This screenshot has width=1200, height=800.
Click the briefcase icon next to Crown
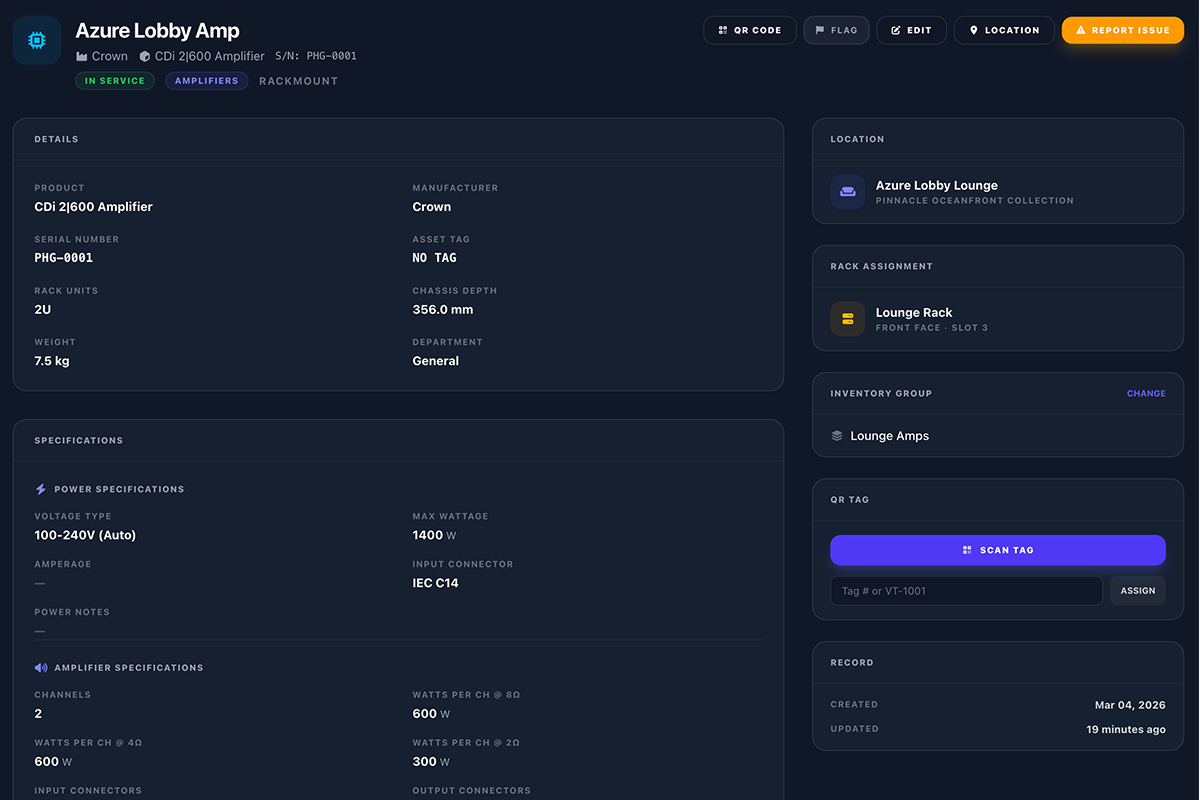click(83, 56)
